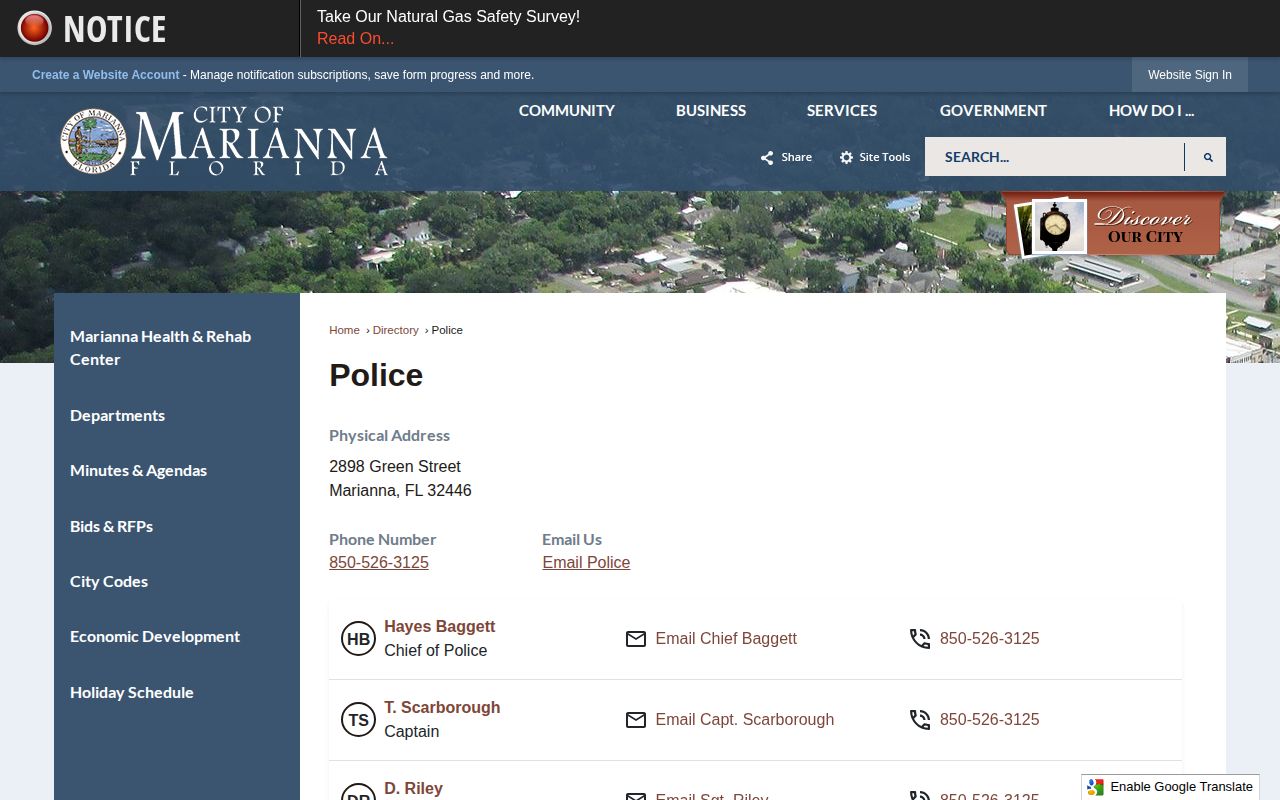Click the Website Sign In button
The image size is (1280, 800).
coord(1190,75)
